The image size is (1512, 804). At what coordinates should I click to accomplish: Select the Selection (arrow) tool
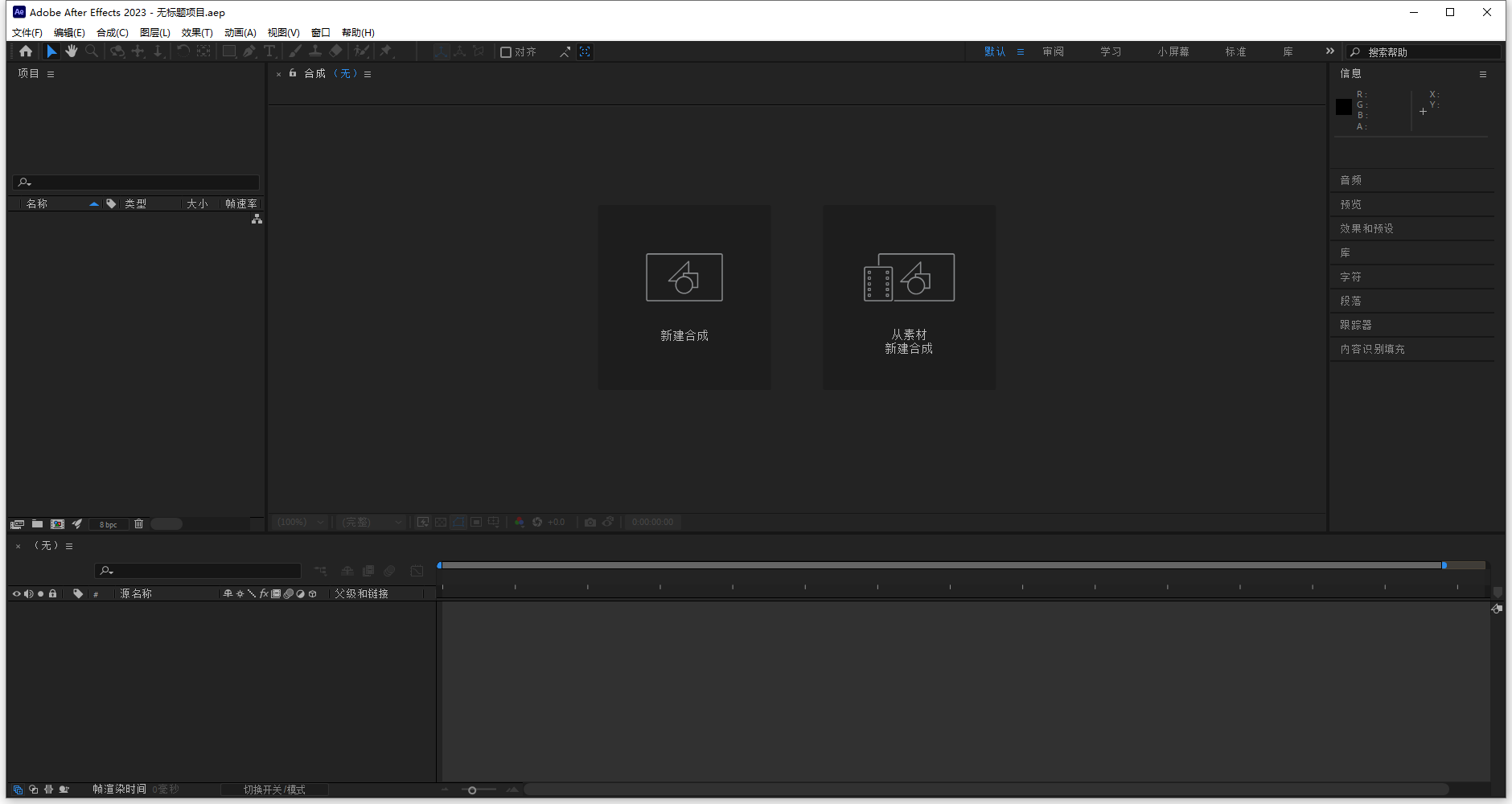pos(51,51)
